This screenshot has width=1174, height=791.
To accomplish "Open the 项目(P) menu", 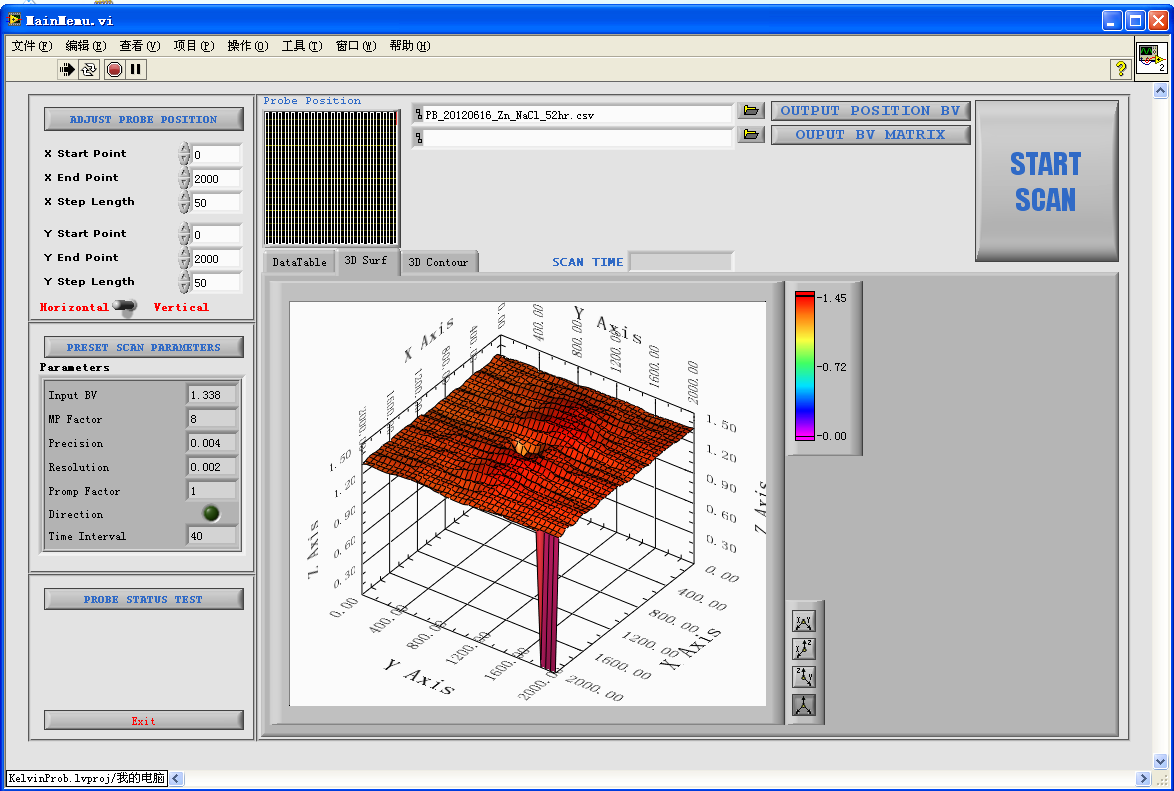I will [x=193, y=46].
